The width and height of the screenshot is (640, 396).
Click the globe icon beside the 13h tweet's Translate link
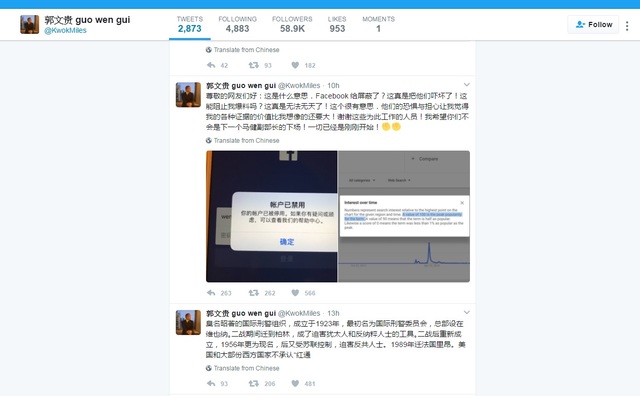(x=209, y=368)
